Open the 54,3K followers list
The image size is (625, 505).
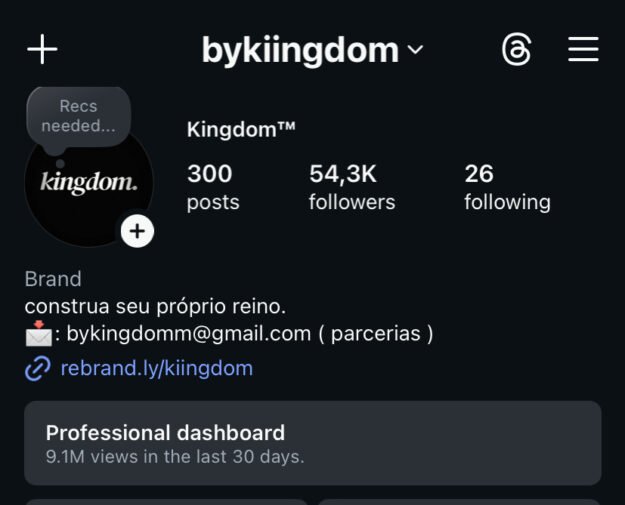tap(351, 187)
